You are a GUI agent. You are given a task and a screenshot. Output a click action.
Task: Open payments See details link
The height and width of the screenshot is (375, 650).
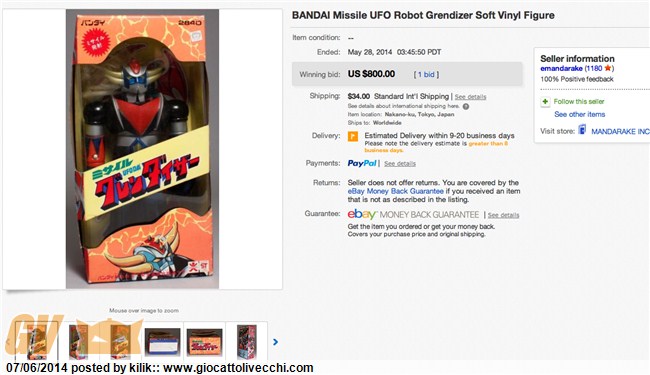[400, 164]
